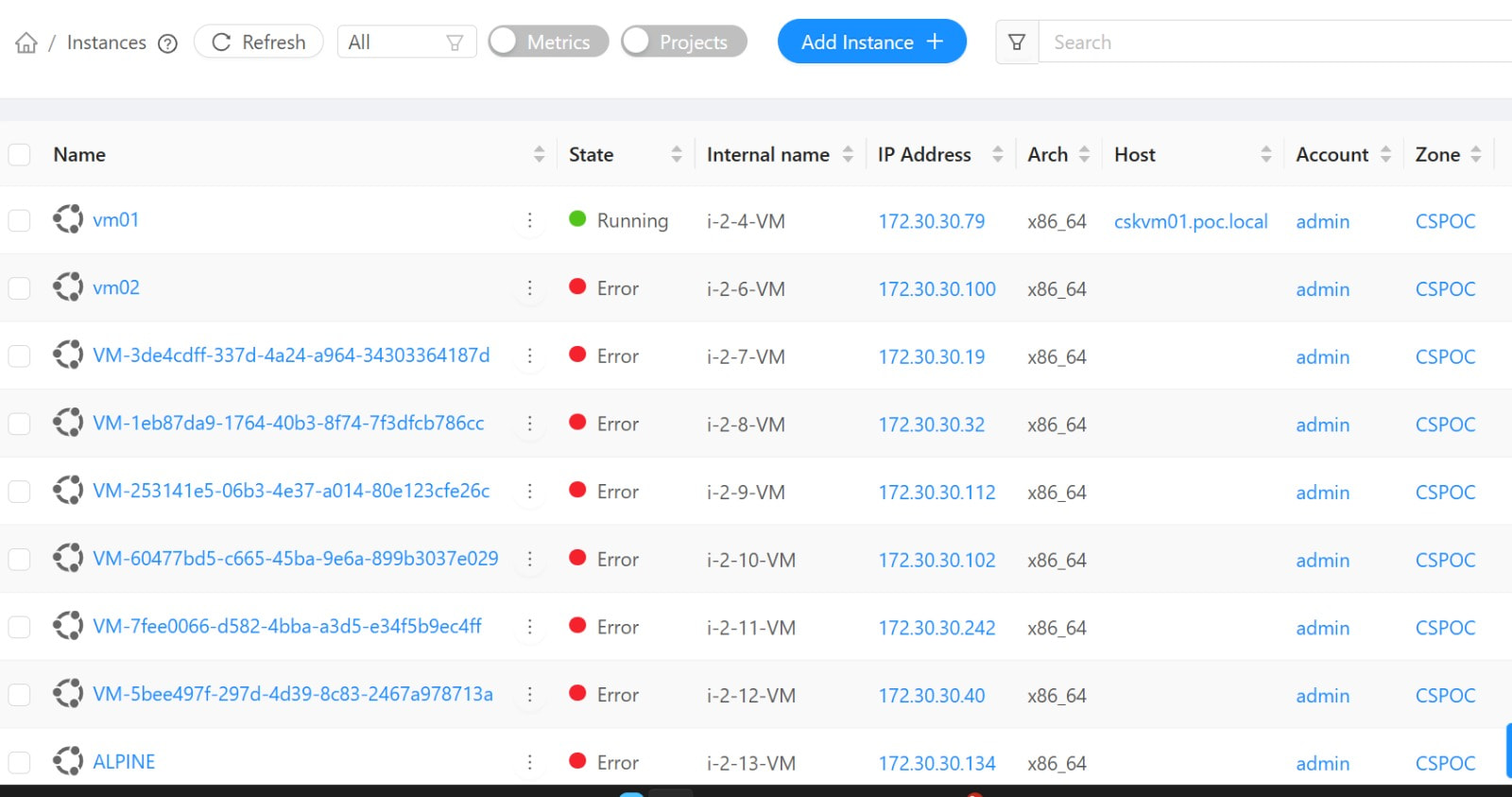Image resolution: width=1512 pixels, height=797 pixels.
Task: Click the Add Instance button
Action: [871, 42]
